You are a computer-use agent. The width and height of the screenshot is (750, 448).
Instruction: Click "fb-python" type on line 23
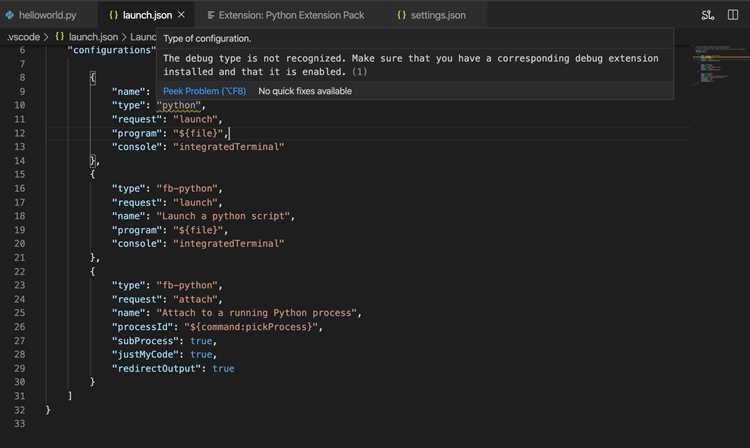point(188,285)
